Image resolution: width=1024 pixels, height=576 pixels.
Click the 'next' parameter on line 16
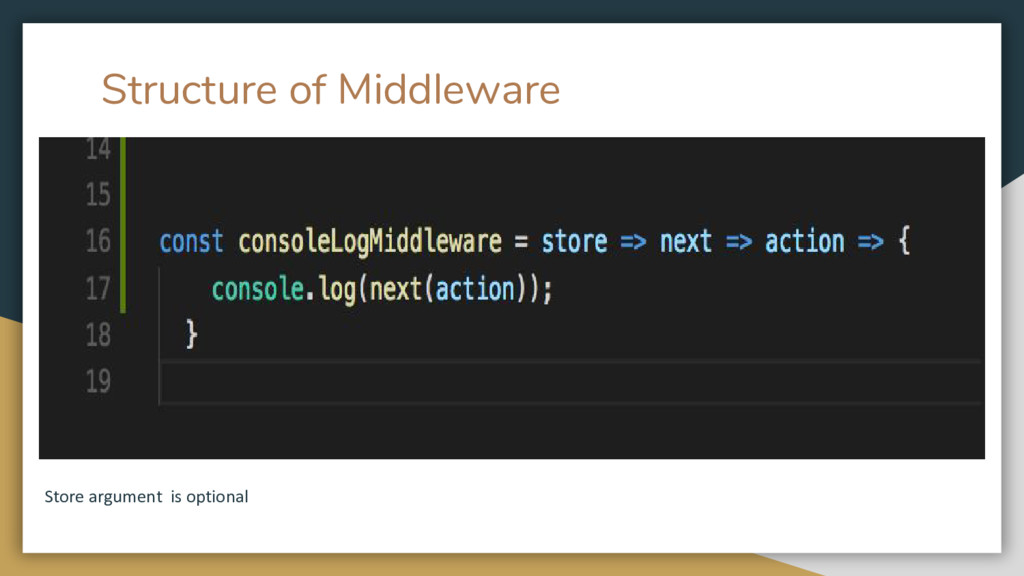pos(686,242)
